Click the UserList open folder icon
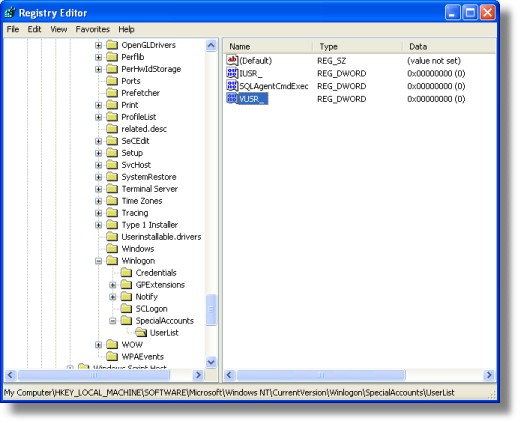 pyautogui.click(x=141, y=332)
